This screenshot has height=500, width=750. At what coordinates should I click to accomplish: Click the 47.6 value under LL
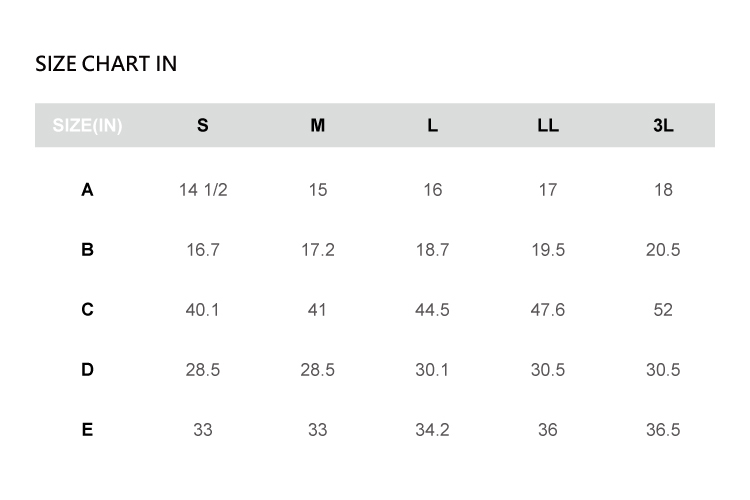pyautogui.click(x=547, y=310)
